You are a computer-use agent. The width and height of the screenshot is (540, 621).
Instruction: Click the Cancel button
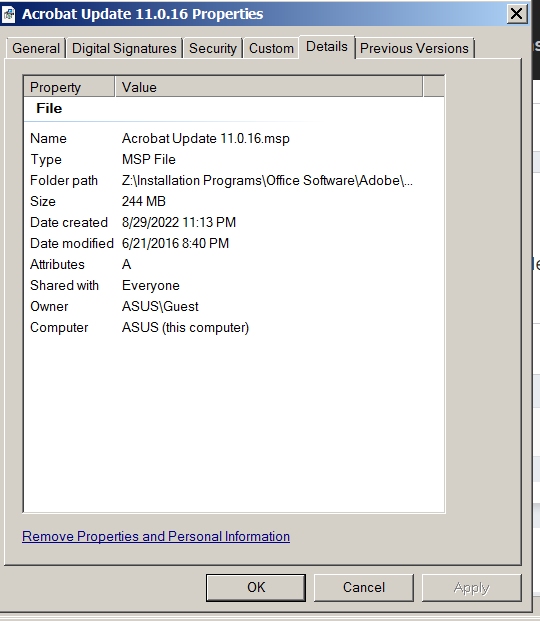(x=364, y=587)
